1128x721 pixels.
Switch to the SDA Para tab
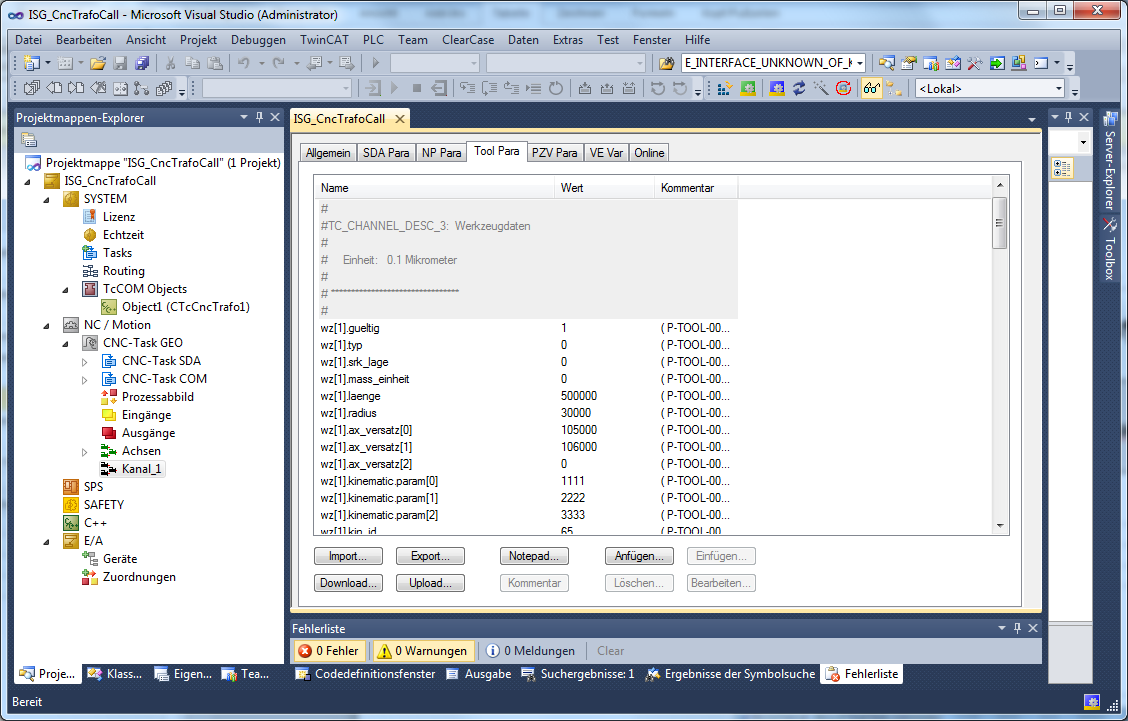pyautogui.click(x=386, y=153)
